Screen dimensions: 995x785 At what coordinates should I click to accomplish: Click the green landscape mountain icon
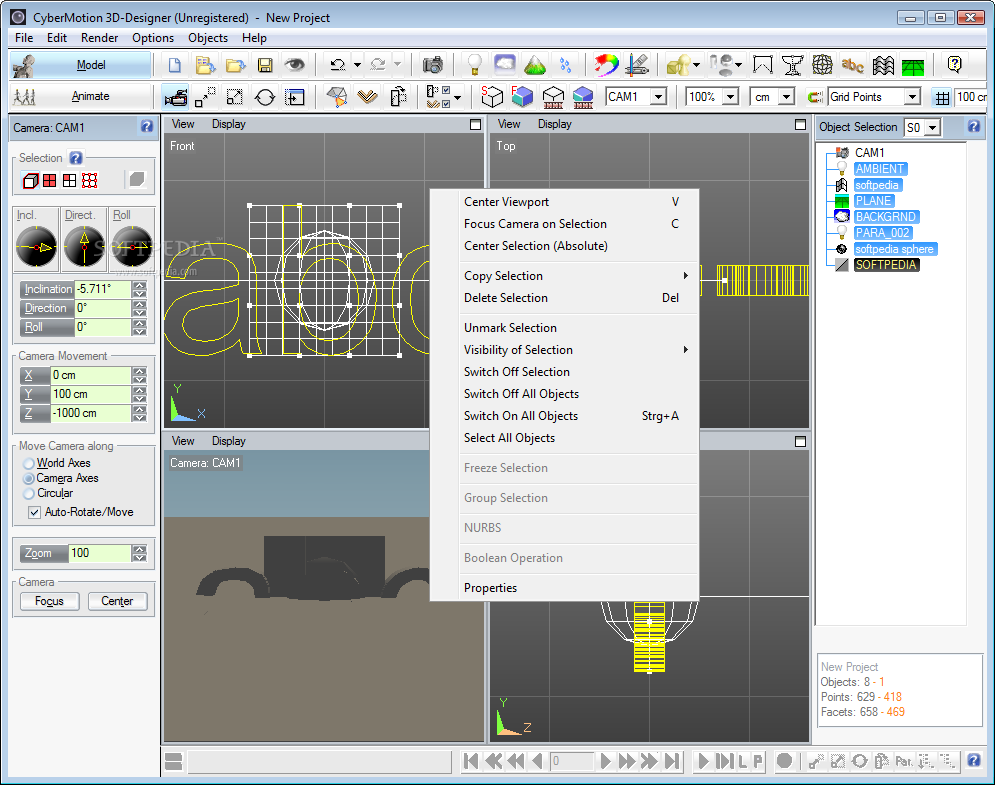(535, 65)
